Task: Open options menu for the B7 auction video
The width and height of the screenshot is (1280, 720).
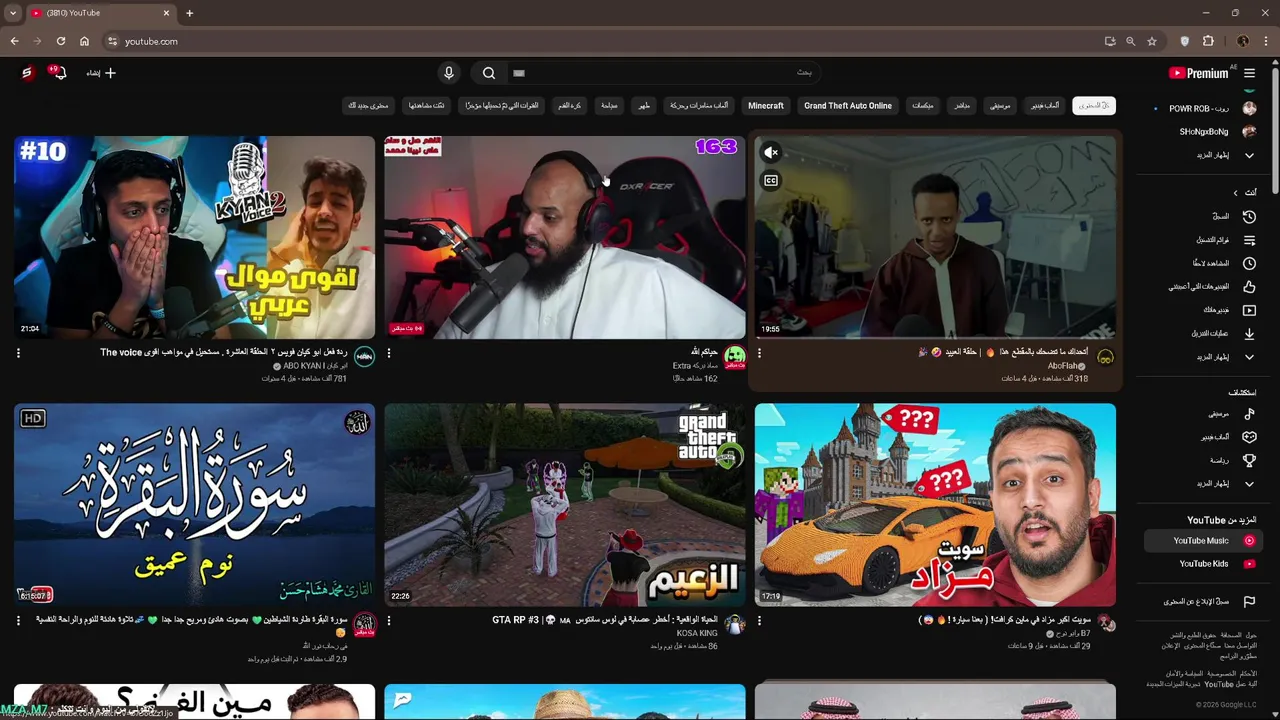Action: pos(759,621)
